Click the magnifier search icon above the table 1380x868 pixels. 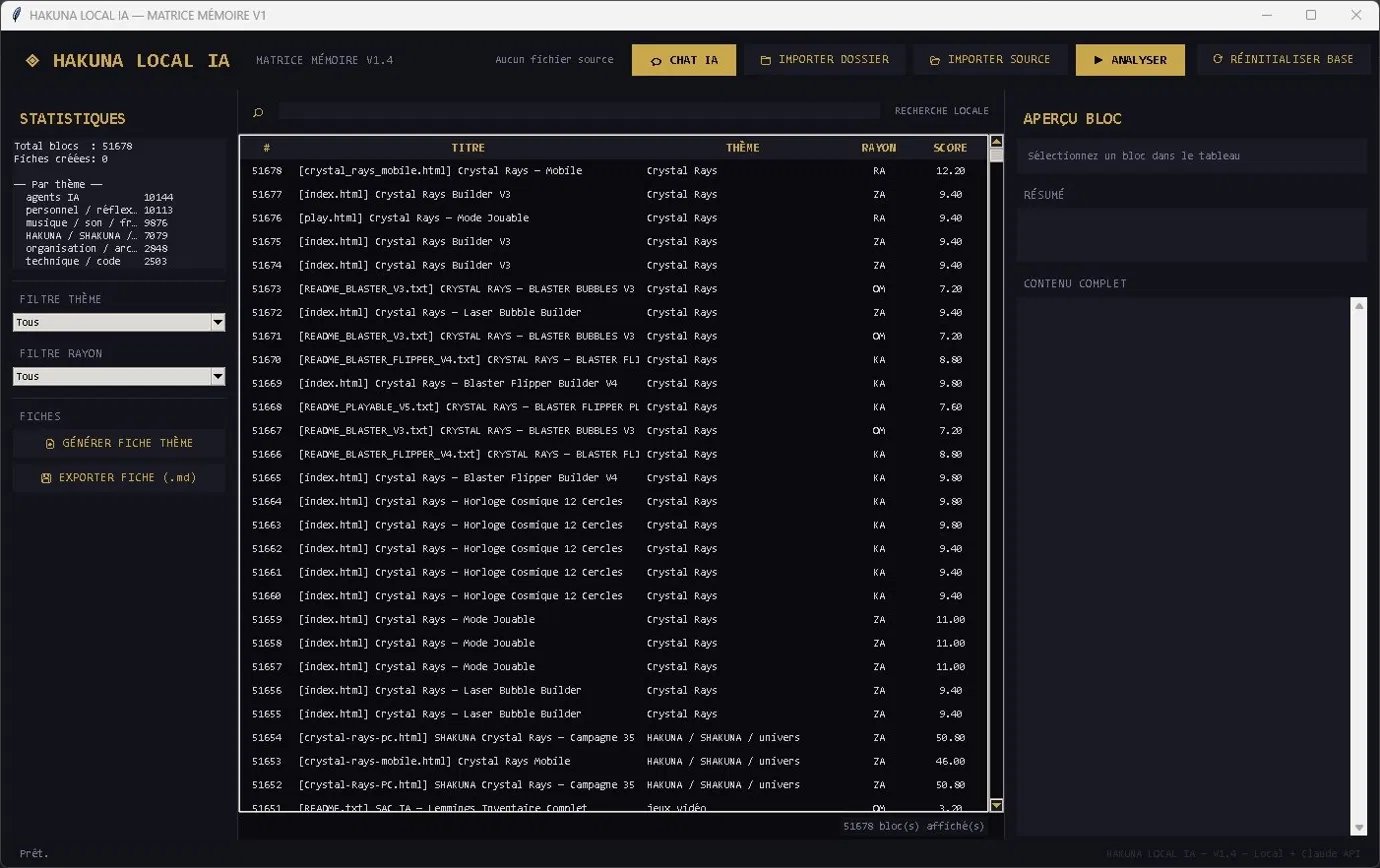(258, 112)
